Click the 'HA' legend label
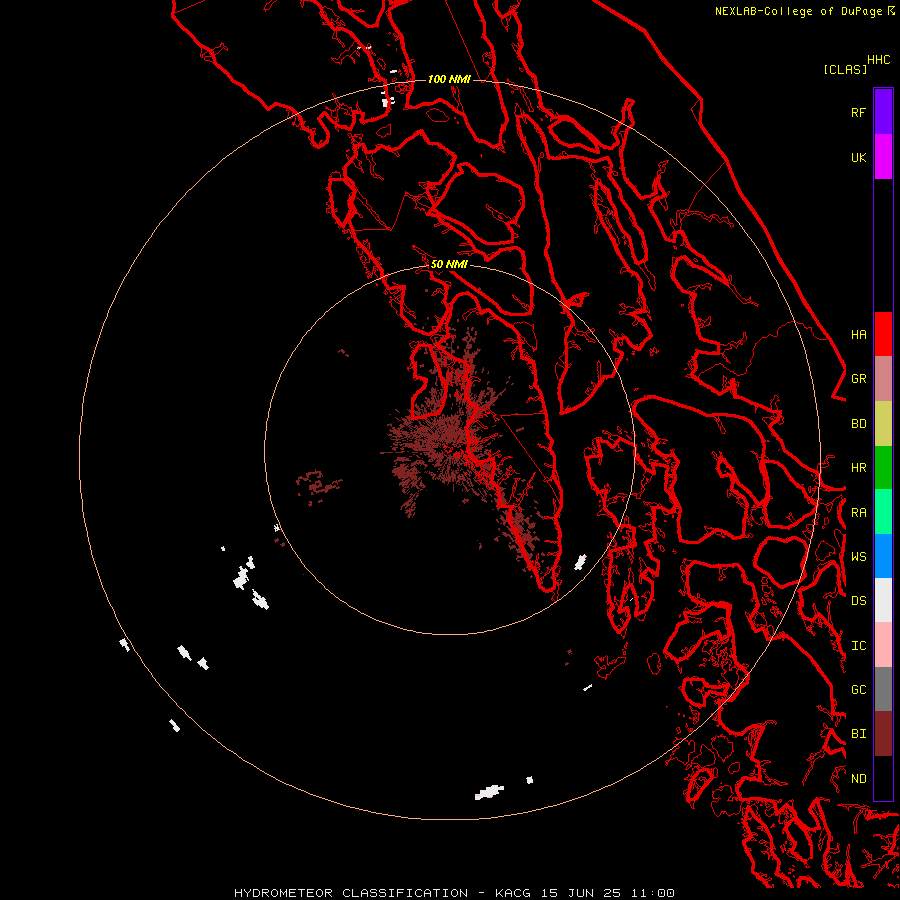 point(858,335)
